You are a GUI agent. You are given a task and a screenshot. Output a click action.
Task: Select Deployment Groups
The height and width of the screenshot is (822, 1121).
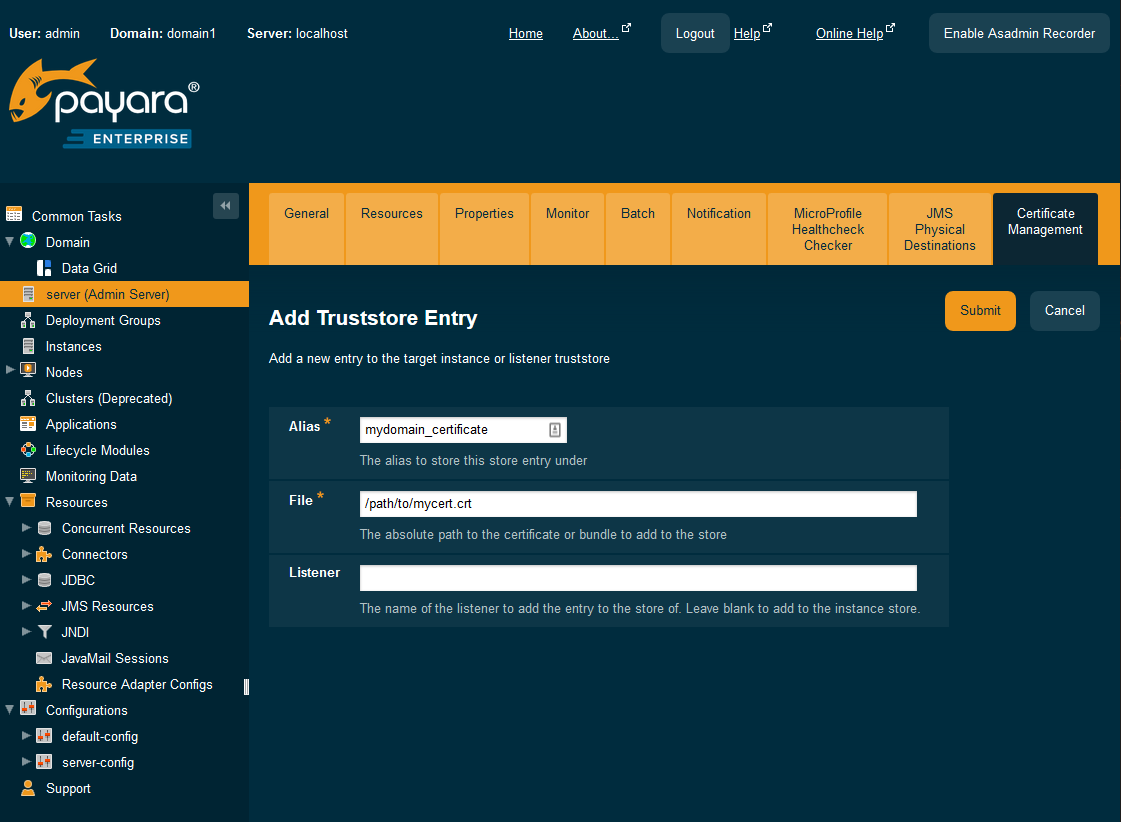[x=101, y=320]
